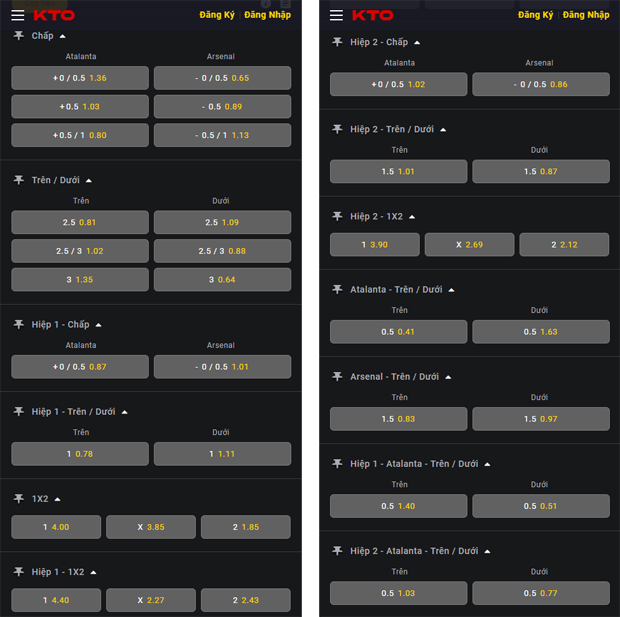Screen dimensions: 620x617
Task: Toggle pin on Hiệp 1 - Trên / Dưới
Action: pos(19,411)
